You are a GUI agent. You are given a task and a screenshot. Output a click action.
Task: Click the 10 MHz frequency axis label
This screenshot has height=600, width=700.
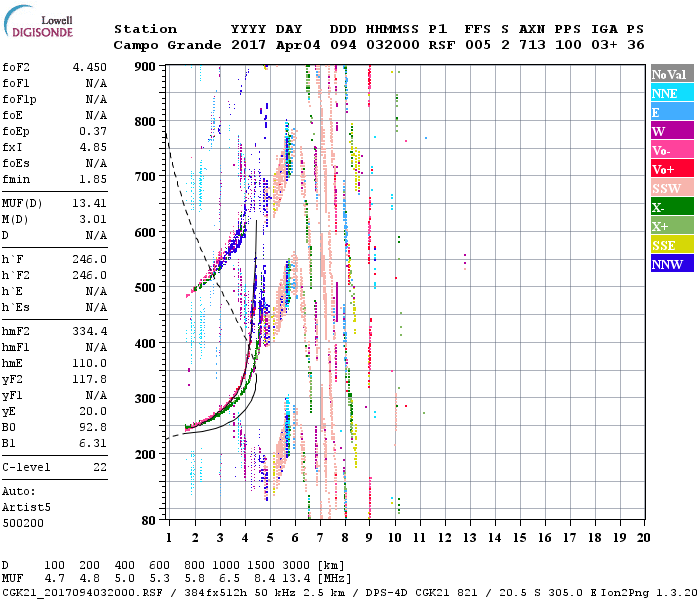(x=395, y=538)
